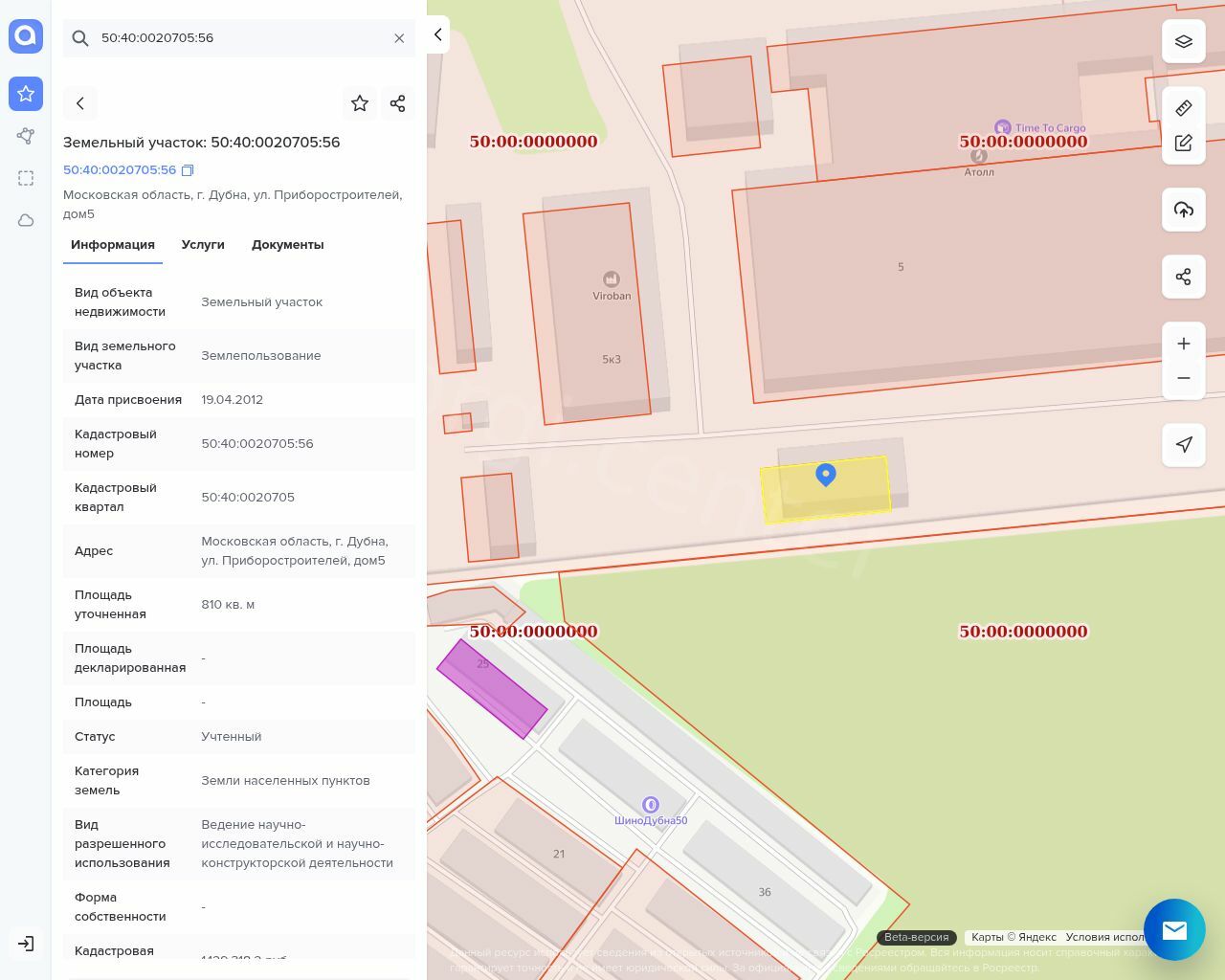Click the cadastral search input field
The image size is (1225, 980).
239,38
